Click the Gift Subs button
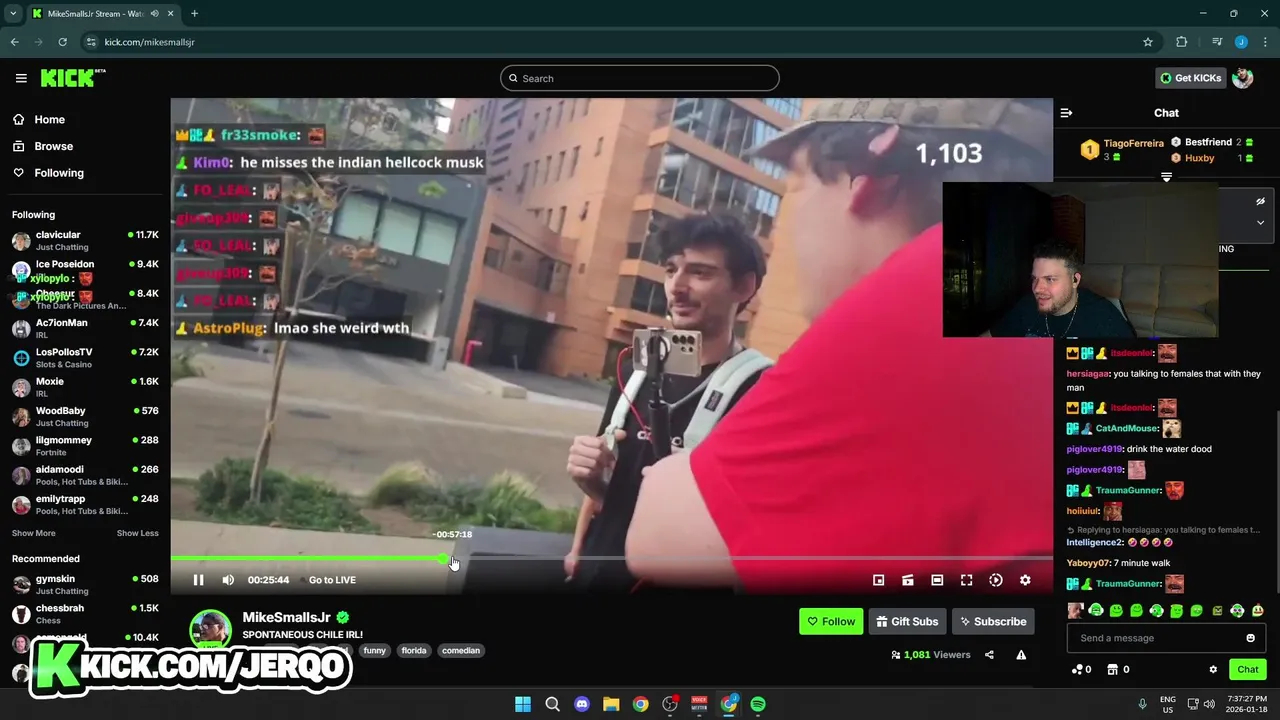The height and width of the screenshot is (720, 1280). (x=907, y=621)
